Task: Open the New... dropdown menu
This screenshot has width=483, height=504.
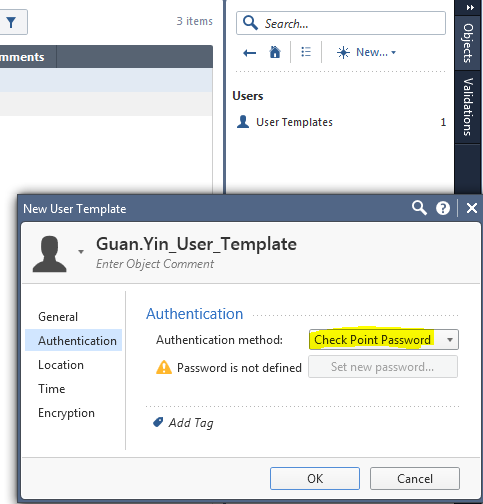Action: [366, 52]
